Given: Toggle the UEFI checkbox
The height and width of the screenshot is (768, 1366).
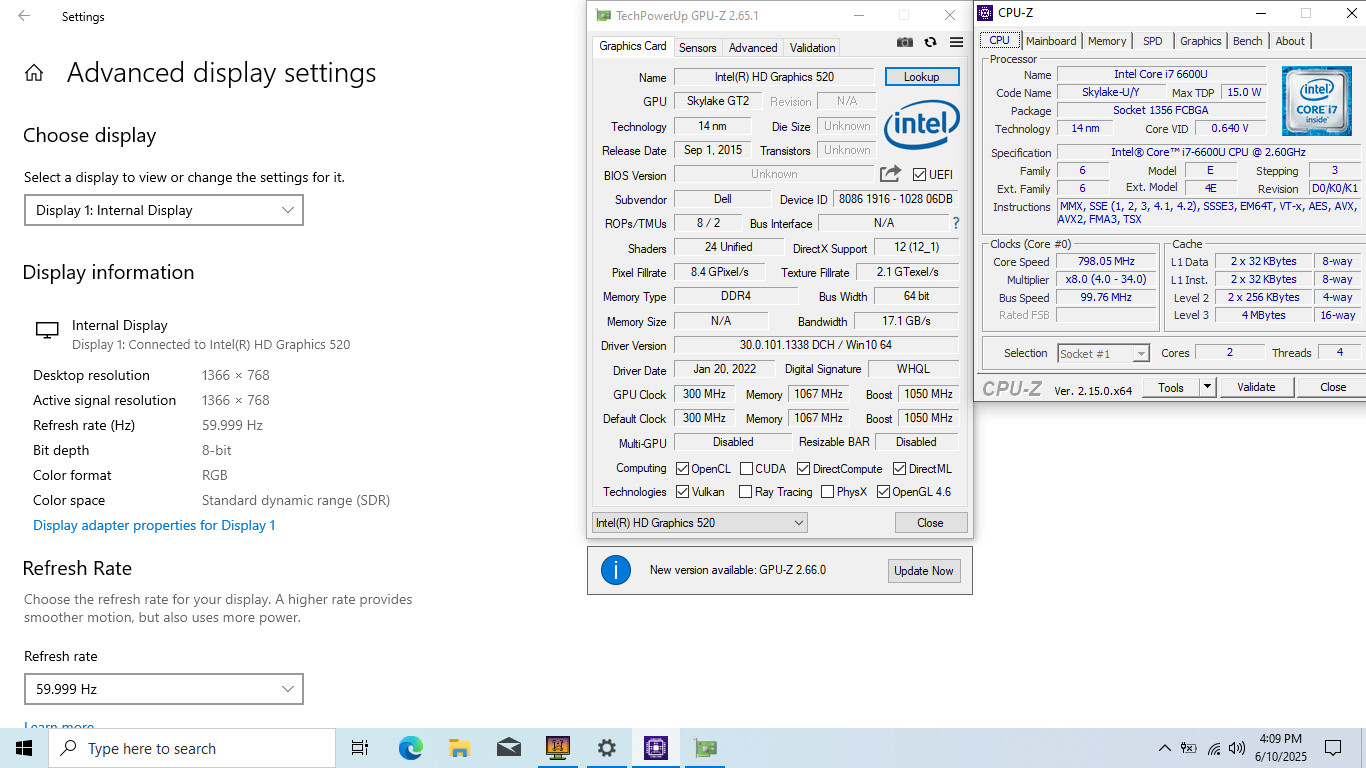Looking at the screenshot, I should (919, 174).
